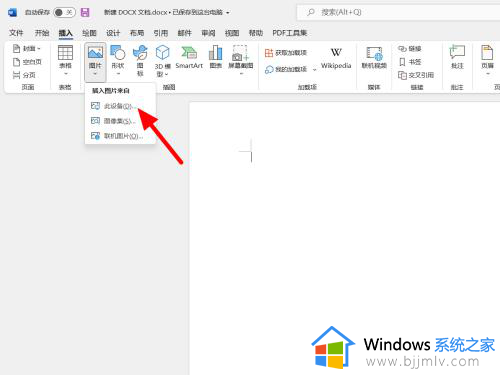
Task: Click 获取加载项 get add-ins
Action: [x=286, y=53]
